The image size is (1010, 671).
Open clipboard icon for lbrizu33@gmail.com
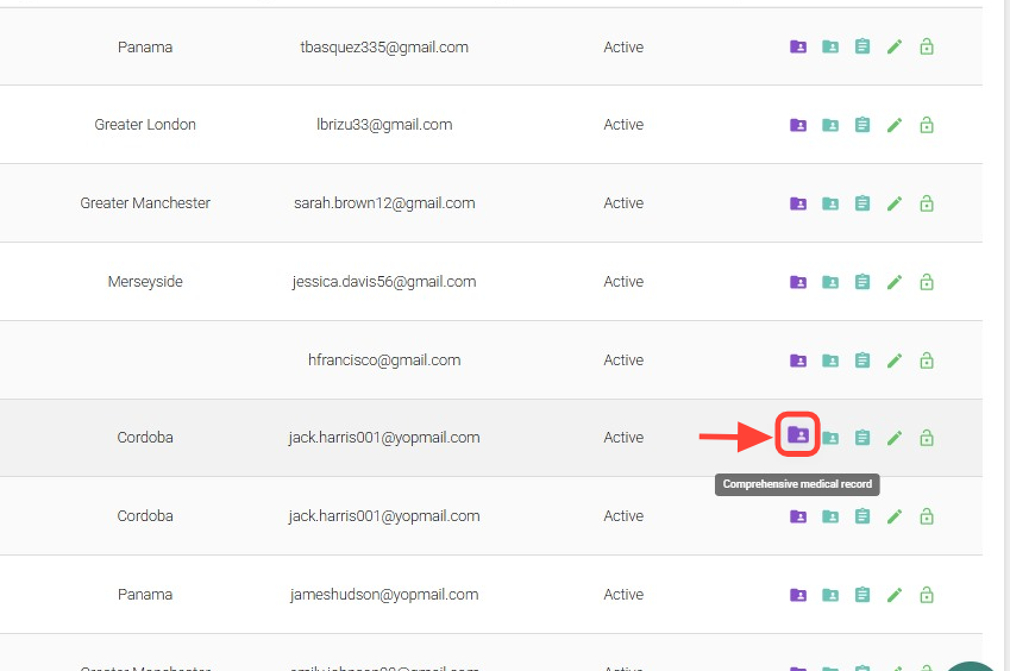tap(862, 125)
